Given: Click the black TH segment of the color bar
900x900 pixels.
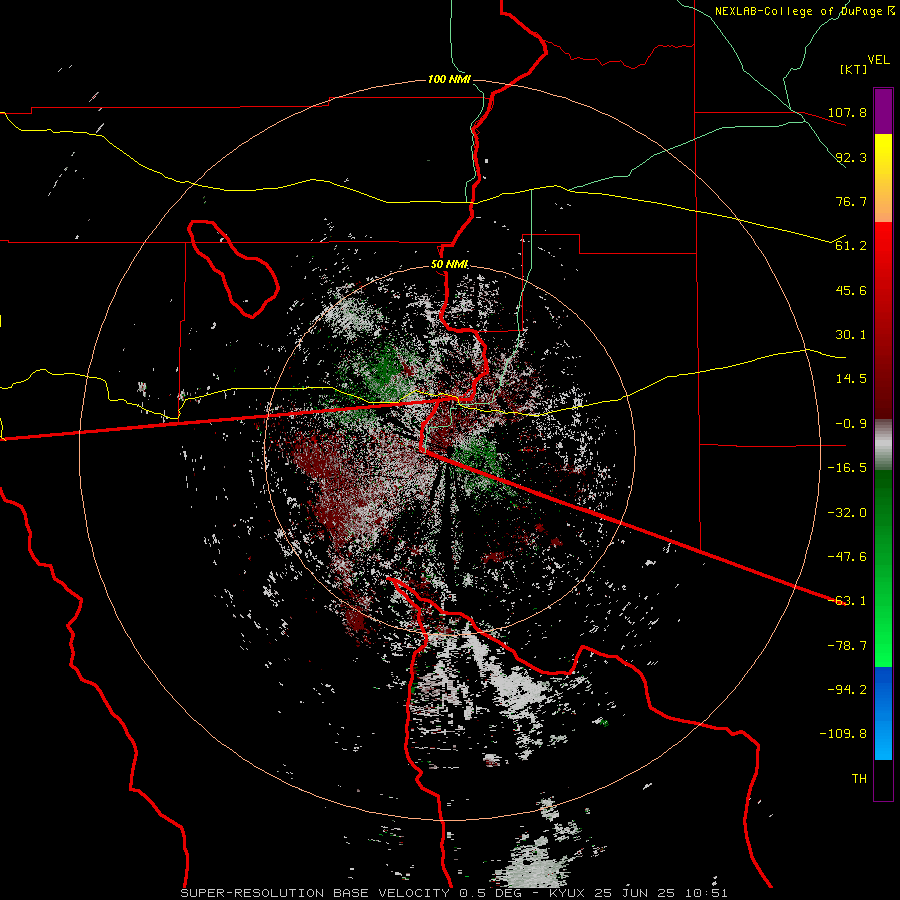Looking at the screenshot, I should point(883,779).
